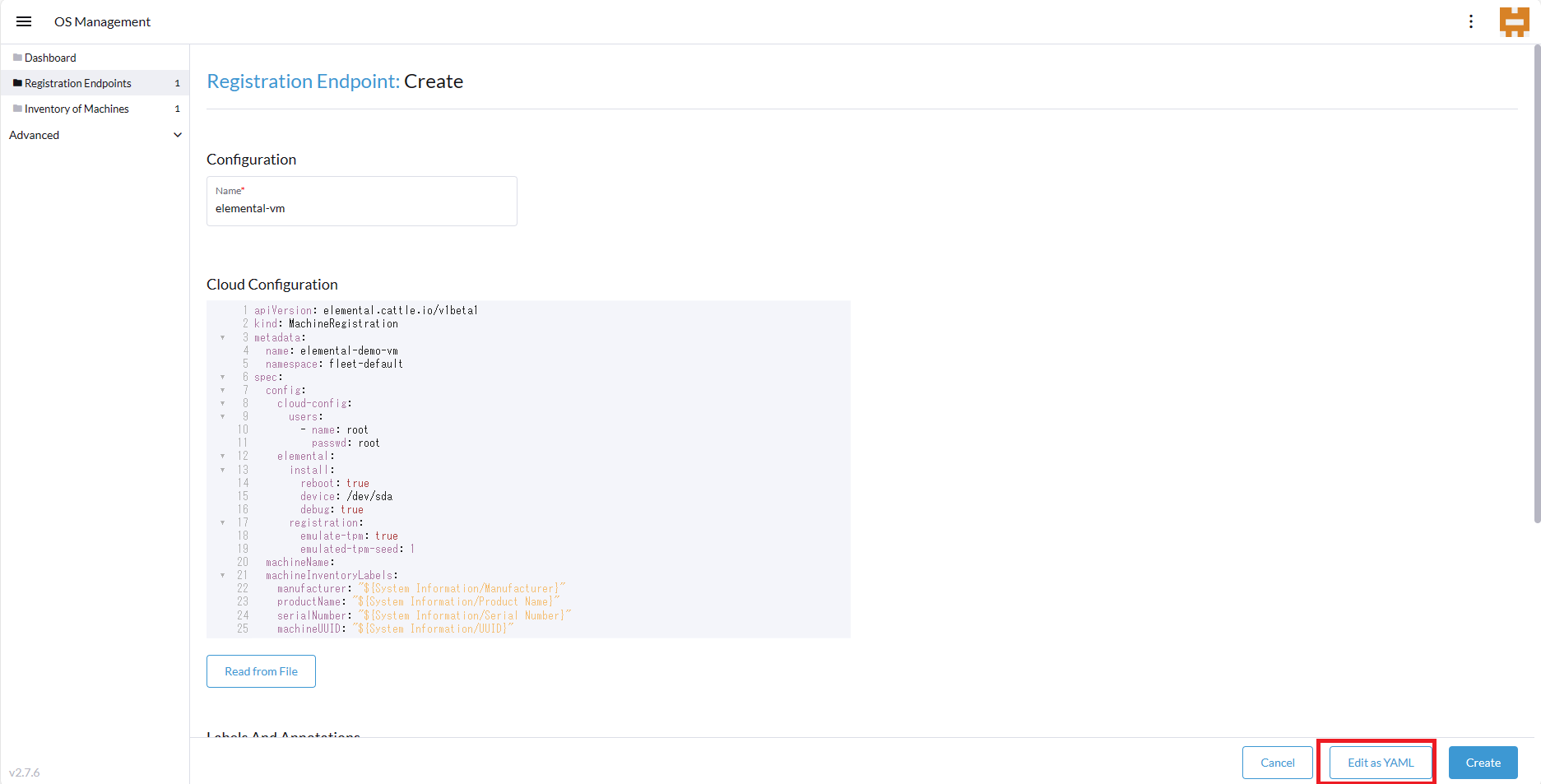Click the Registration Endpoints count badge

pyautogui.click(x=177, y=83)
